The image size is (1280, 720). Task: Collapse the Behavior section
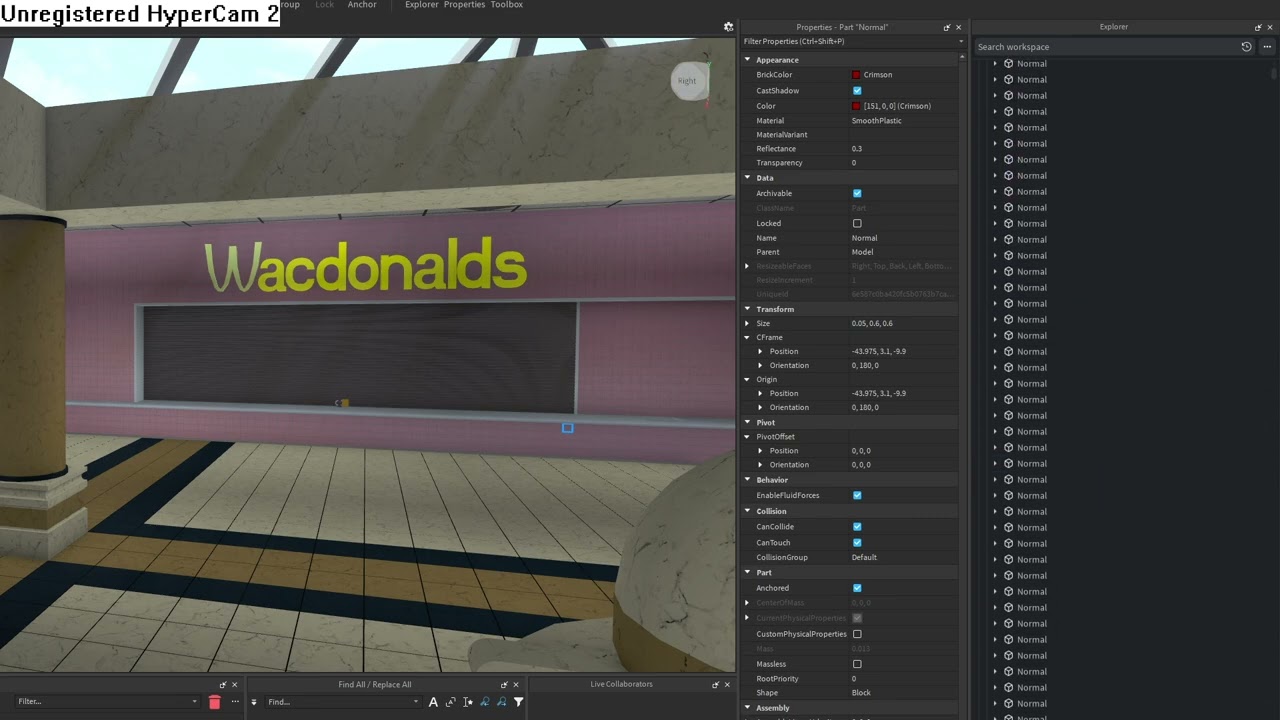(747, 480)
